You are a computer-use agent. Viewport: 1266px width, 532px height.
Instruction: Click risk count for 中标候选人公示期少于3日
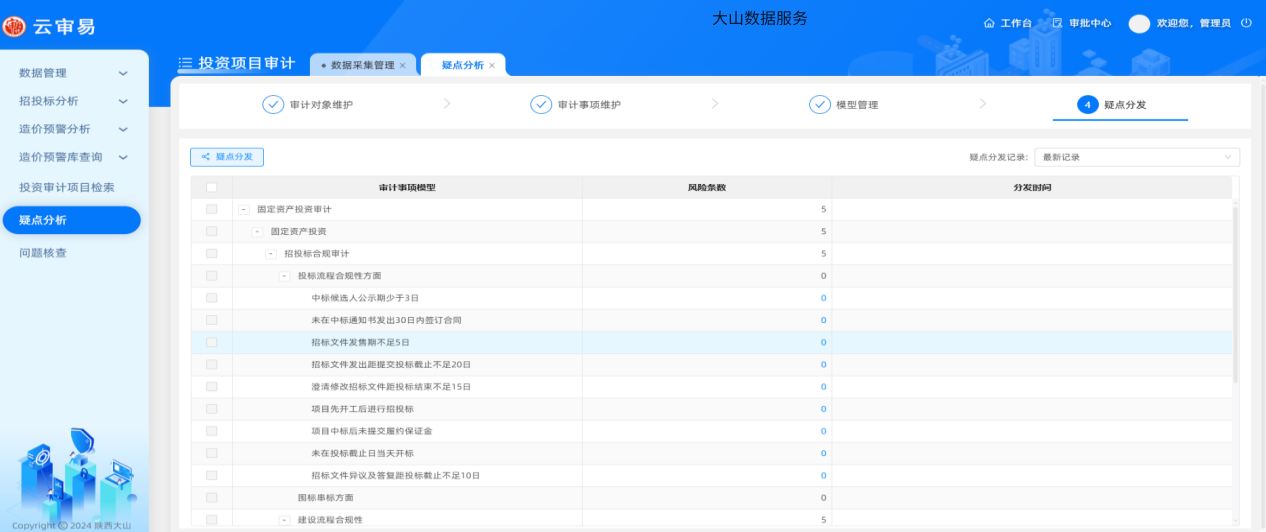(x=824, y=298)
